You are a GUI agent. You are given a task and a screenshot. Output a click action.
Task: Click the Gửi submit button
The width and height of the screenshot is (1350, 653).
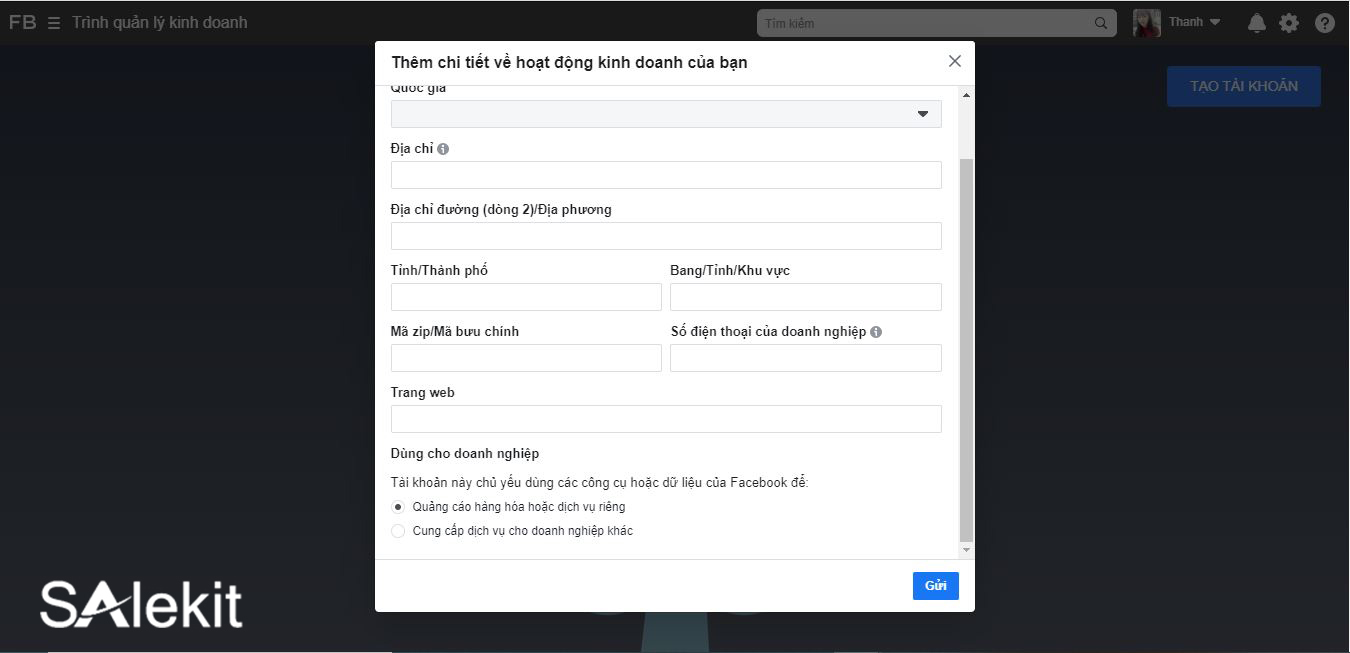click(935, 586)
